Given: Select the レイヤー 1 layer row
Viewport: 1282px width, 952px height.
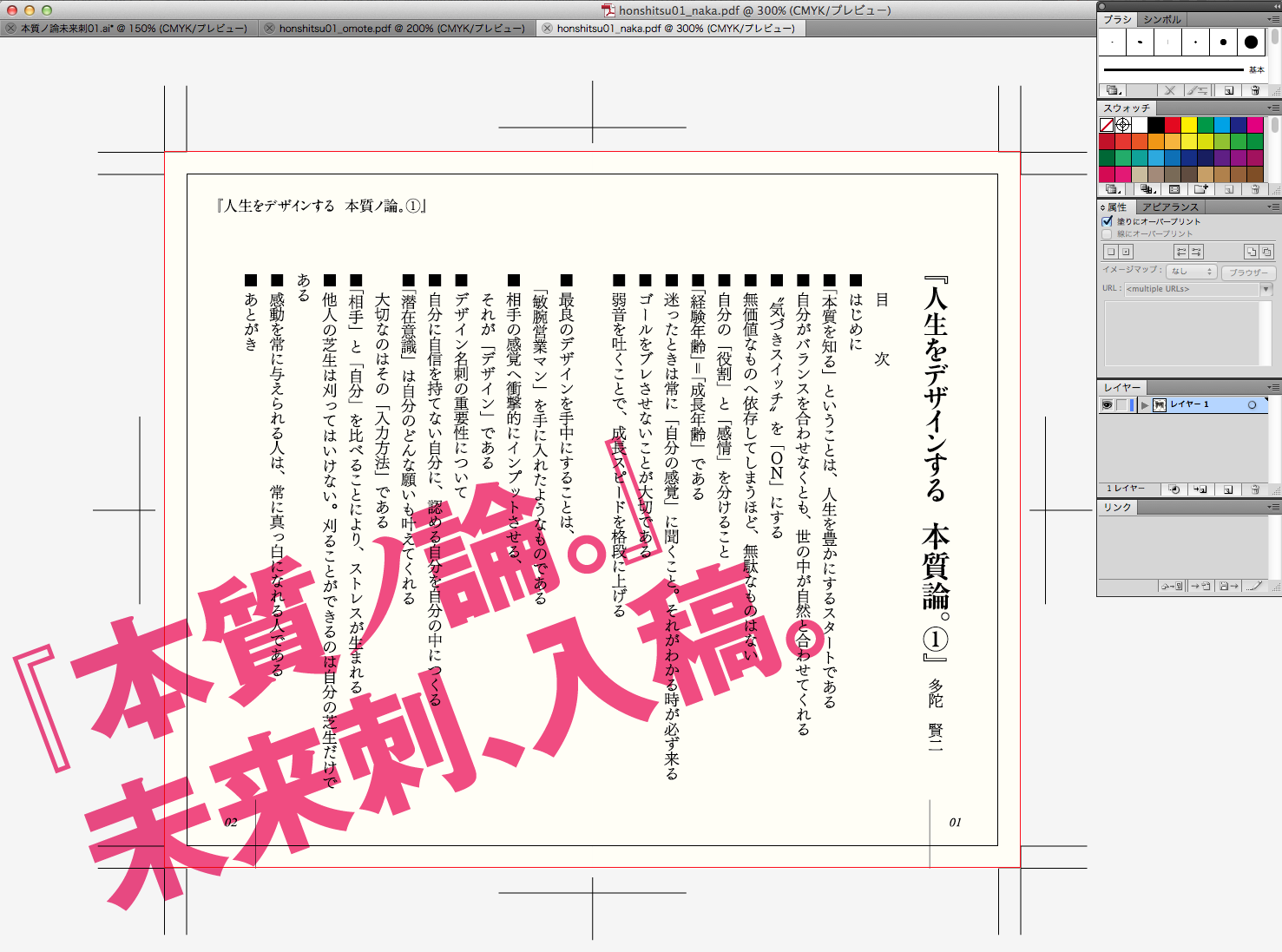Looking at the screenshot, I should pos(1184,405).
